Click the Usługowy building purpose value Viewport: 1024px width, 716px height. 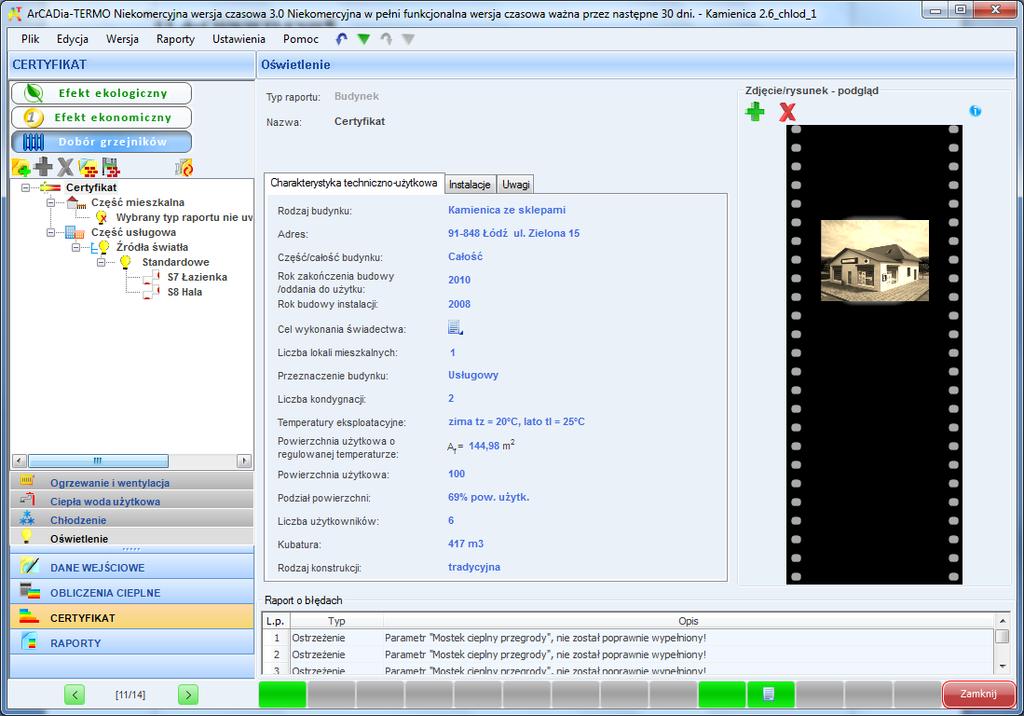[473, 375]
